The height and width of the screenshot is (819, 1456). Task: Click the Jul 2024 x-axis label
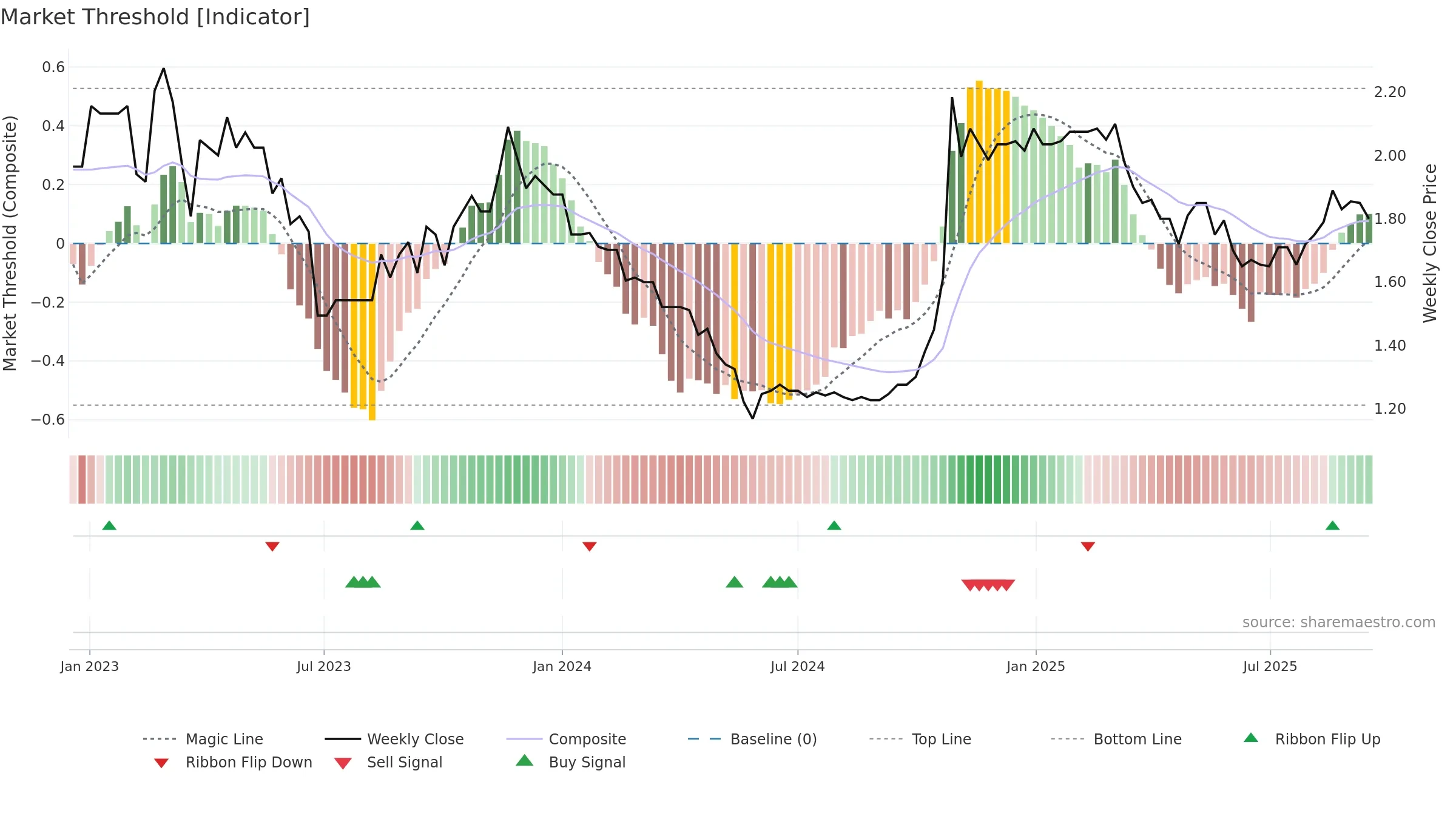[x=798, y=666]
